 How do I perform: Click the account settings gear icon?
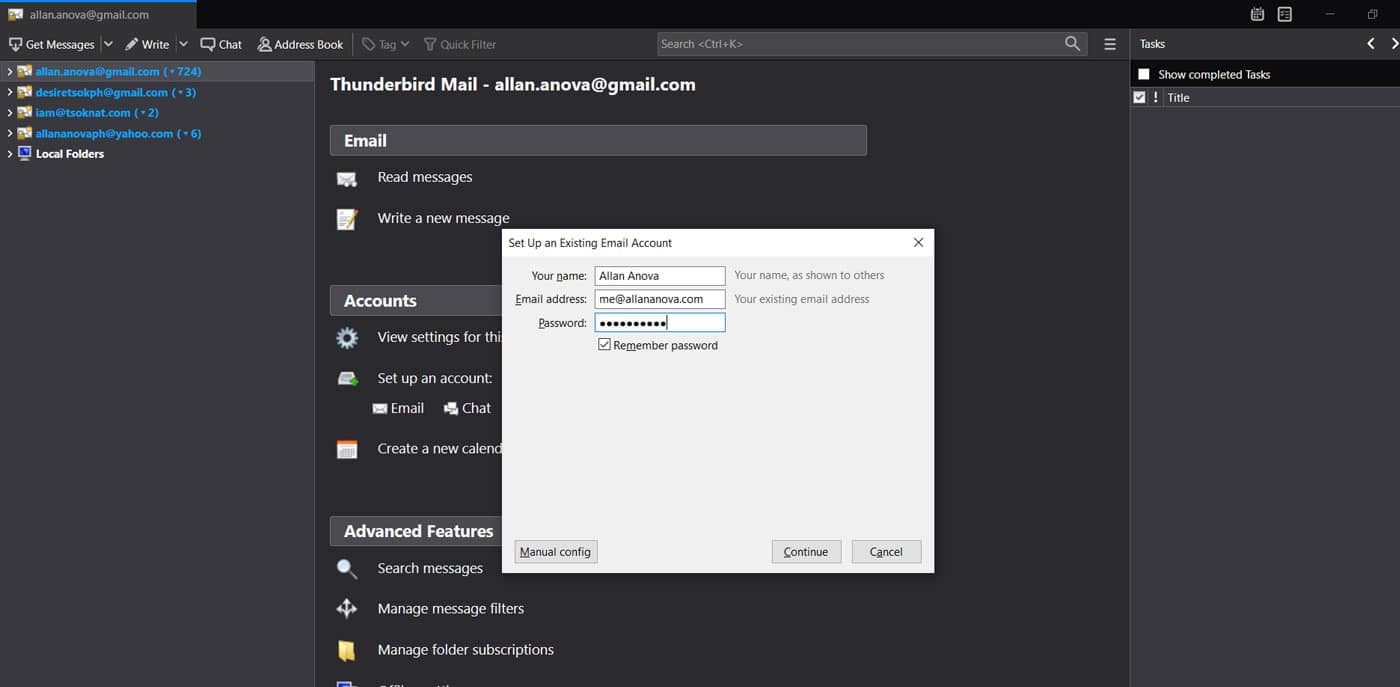pyautogui.click(x=347, y=338)
